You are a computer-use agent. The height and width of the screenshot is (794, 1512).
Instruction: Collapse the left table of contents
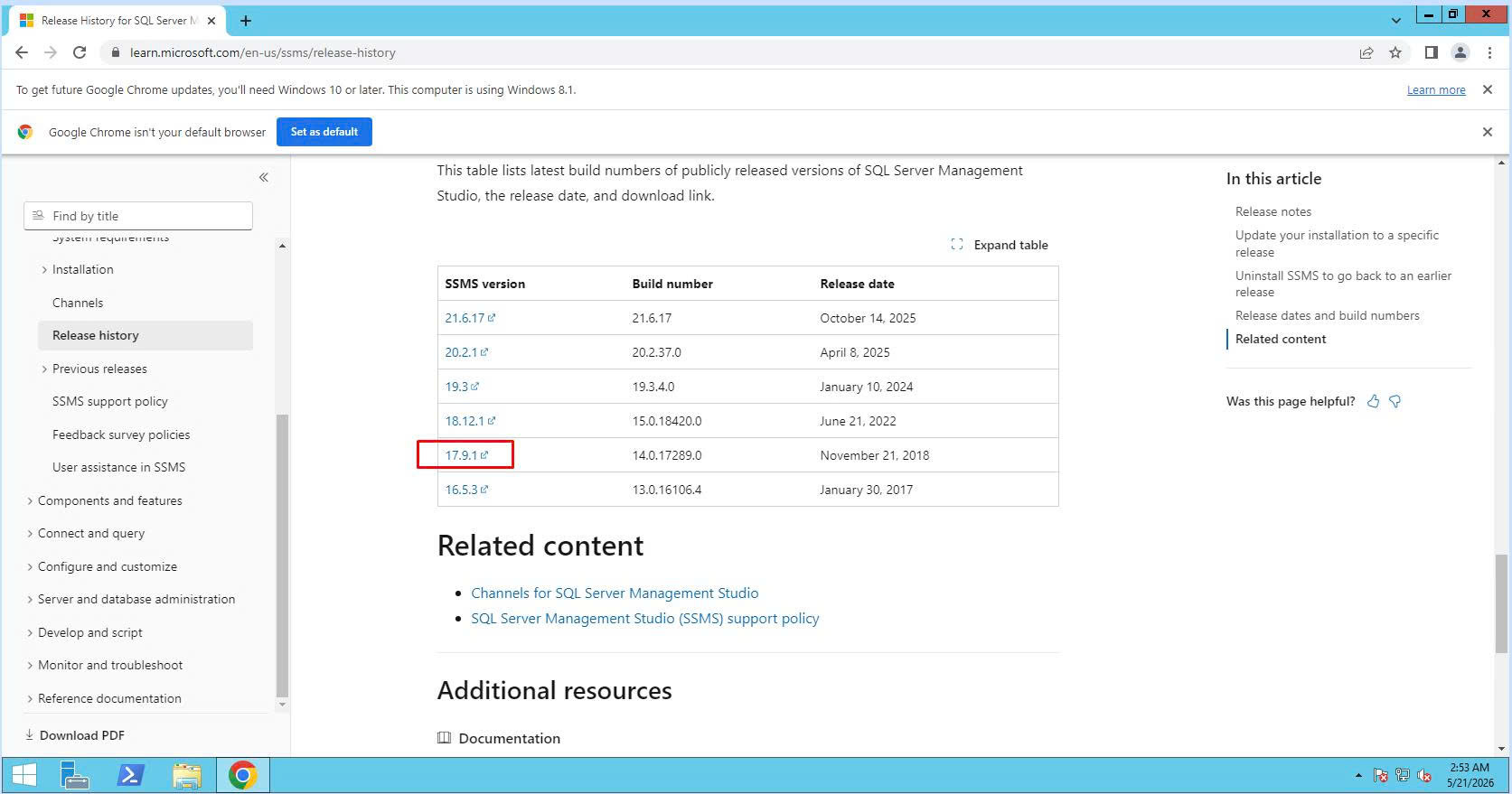264,177
